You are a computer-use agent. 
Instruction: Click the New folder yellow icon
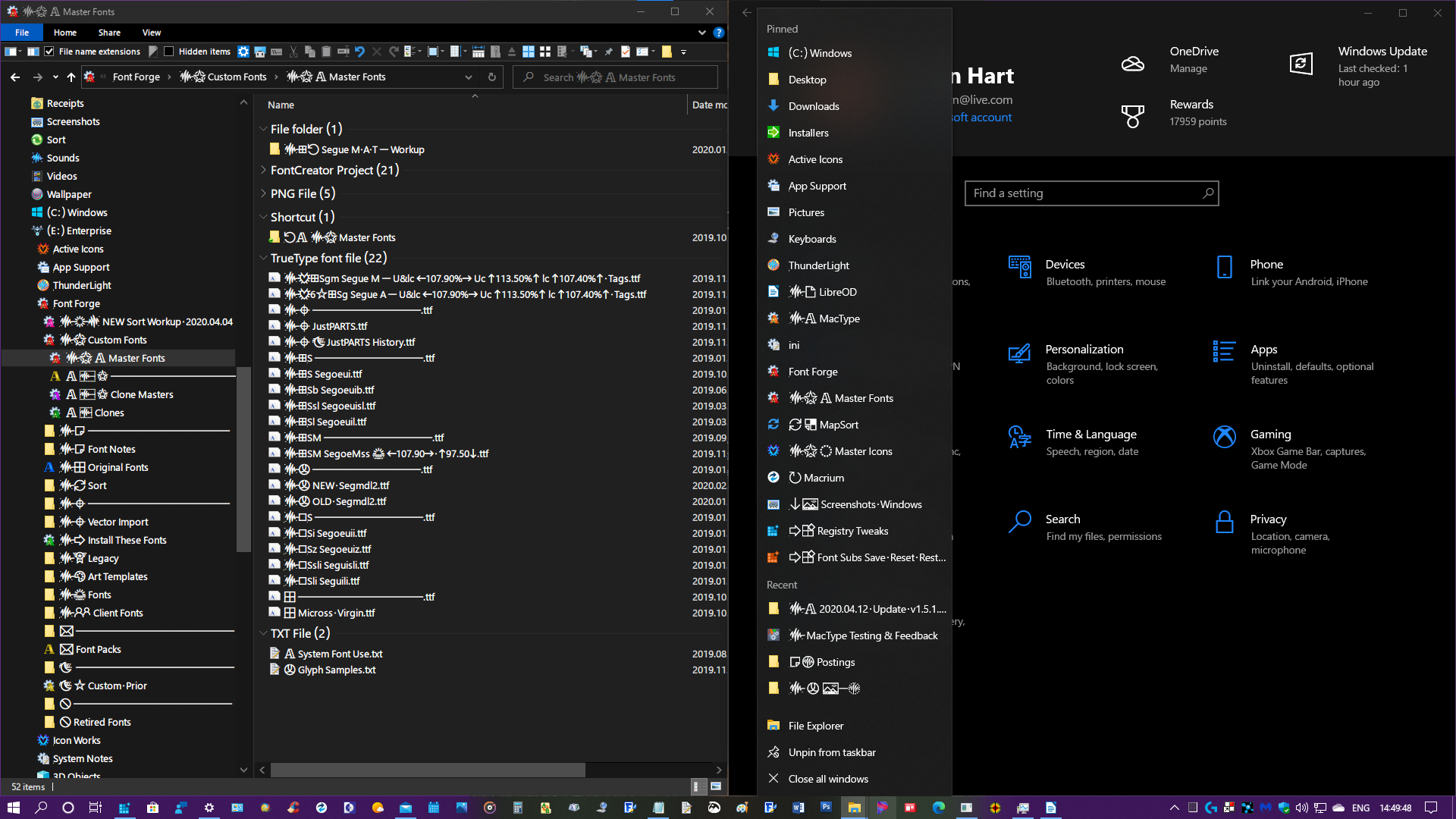click(667, 52)
